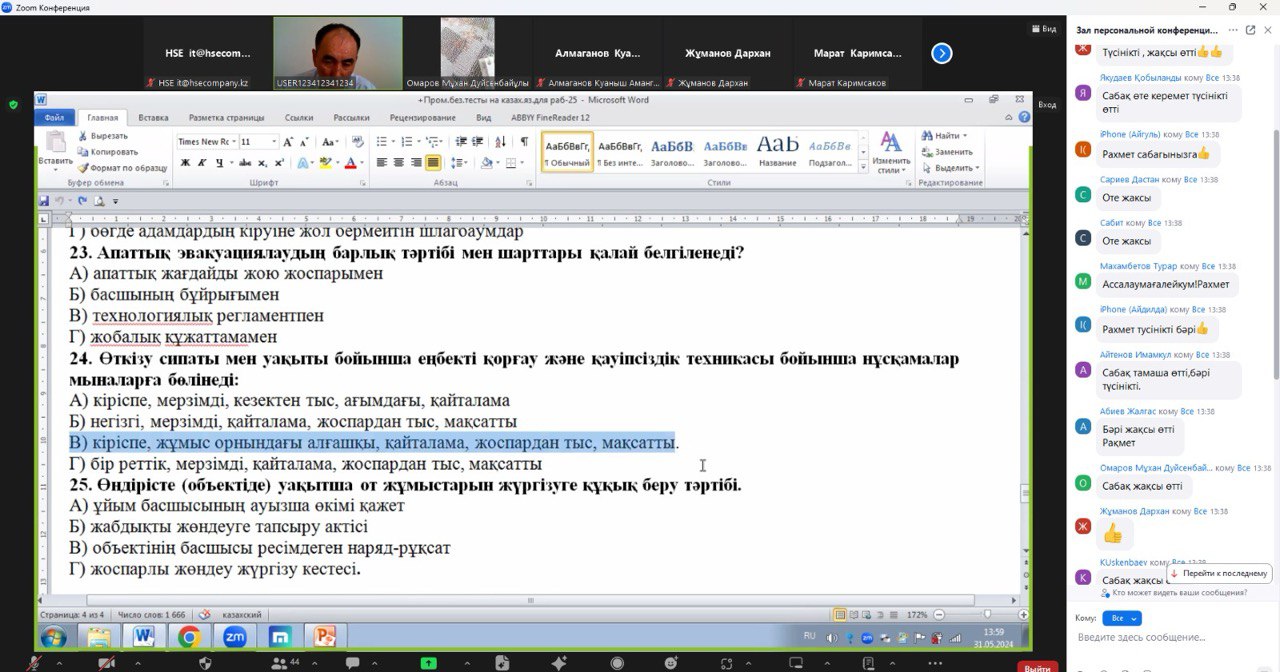This screenshot has width=1280, height=672.
Task: Toggle the Zoom video camera icon
Action: [107, 662]
